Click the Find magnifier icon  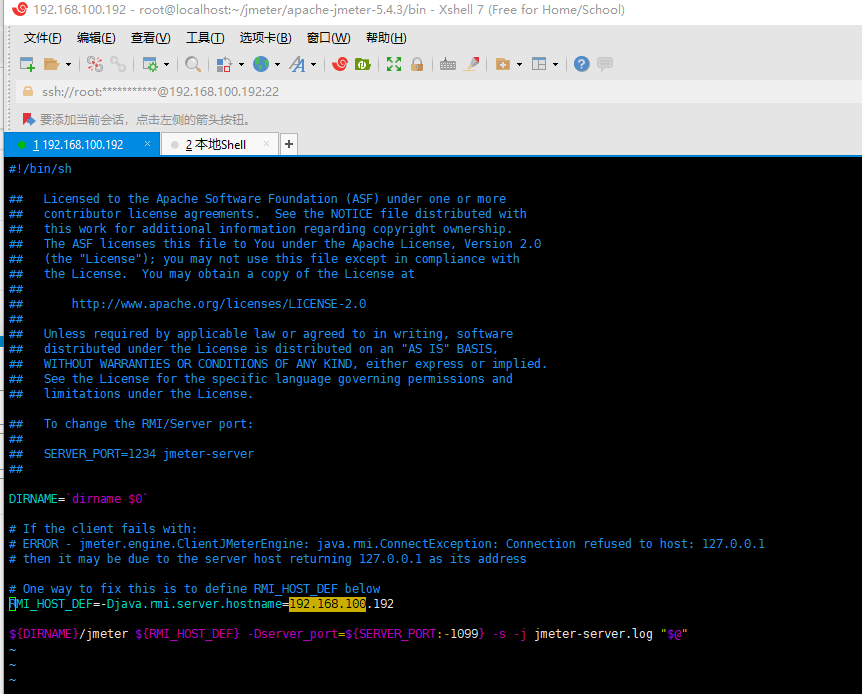(x=192, y=64)
